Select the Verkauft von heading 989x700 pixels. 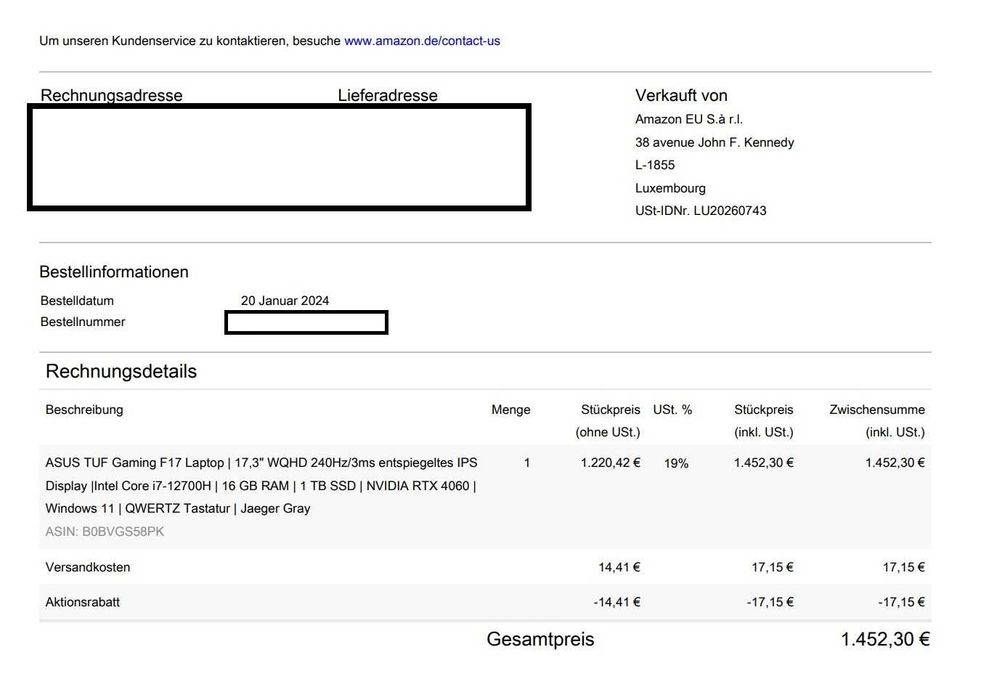tap(681, 96)
